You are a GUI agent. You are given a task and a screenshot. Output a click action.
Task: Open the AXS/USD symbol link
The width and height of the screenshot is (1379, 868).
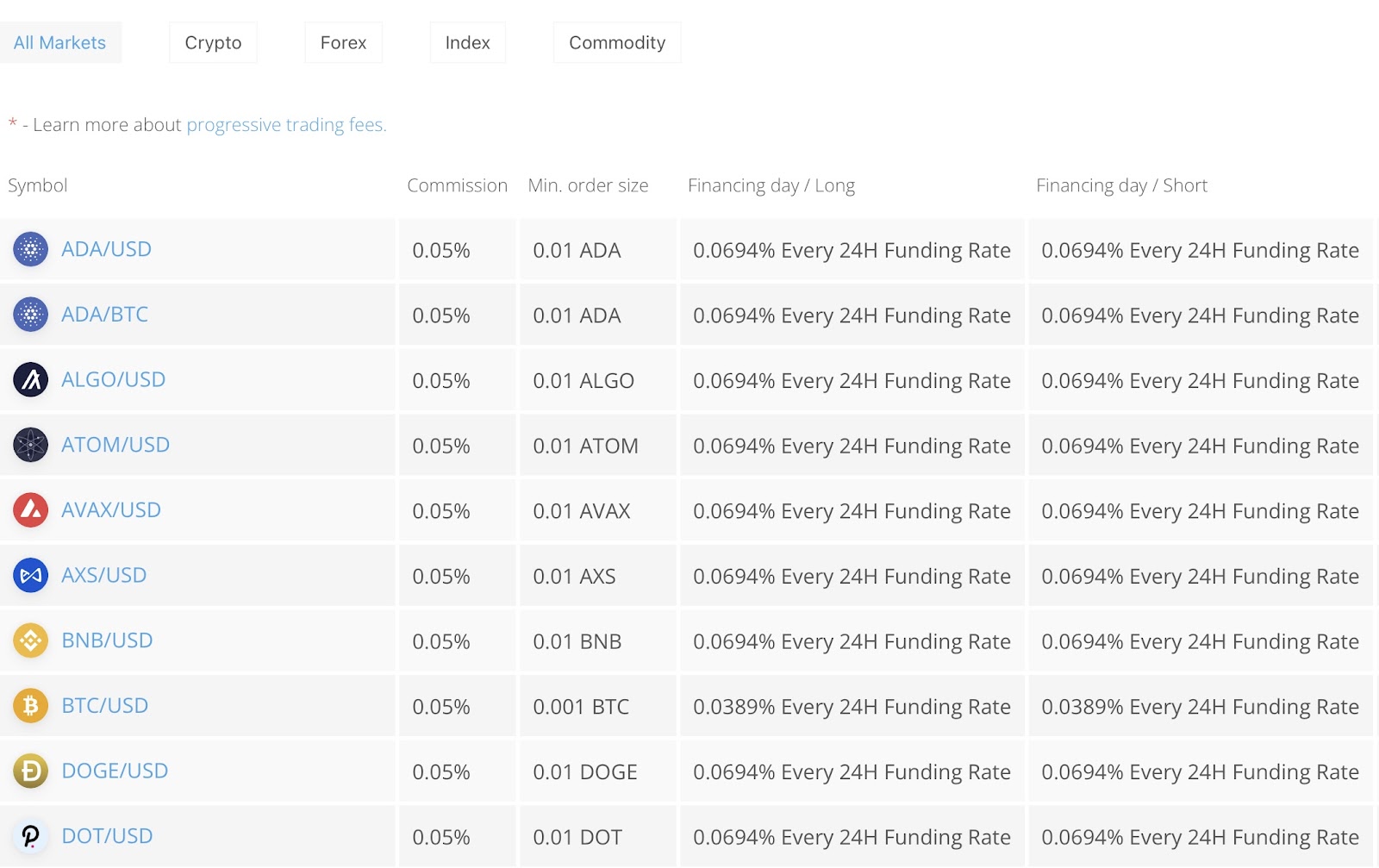click(x=103, y=575)
